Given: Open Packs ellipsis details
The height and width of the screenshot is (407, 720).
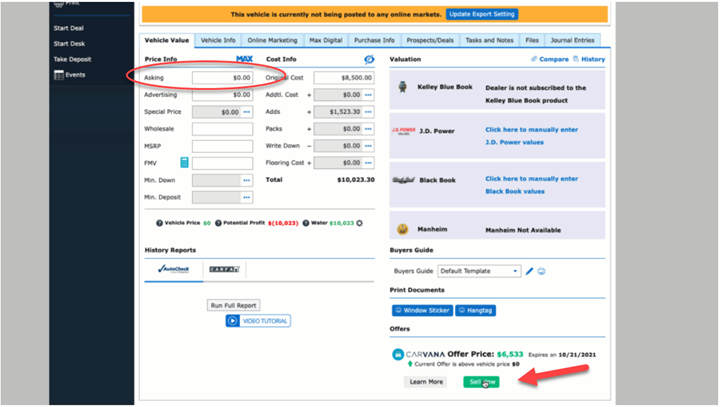Looking at the screenshot, I should tap(368, 129).
